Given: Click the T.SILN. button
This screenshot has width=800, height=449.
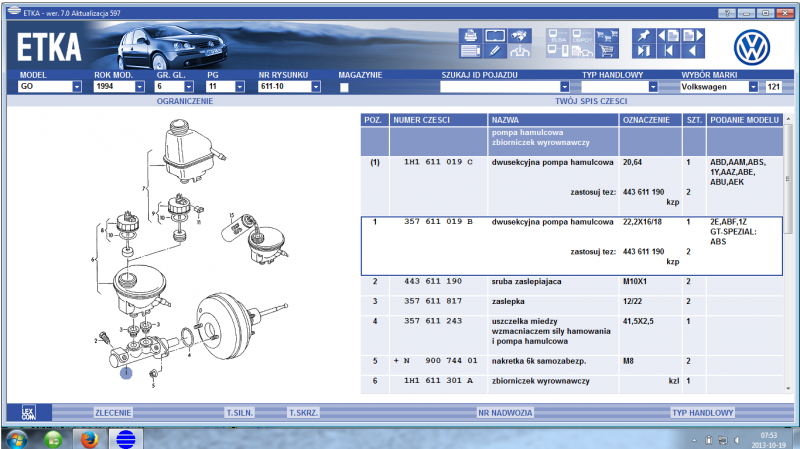Looking at the screenshot, I should (240, 412).
